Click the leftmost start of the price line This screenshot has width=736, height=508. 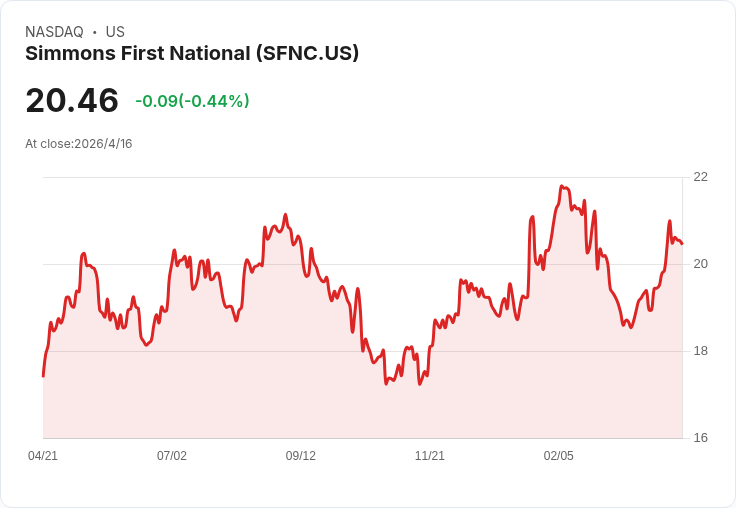point(43,376)
